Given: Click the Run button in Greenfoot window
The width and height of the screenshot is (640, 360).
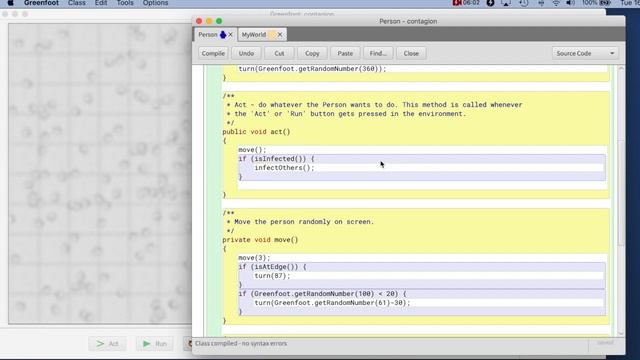Looking at the screenshot, I should pos(155,344).
